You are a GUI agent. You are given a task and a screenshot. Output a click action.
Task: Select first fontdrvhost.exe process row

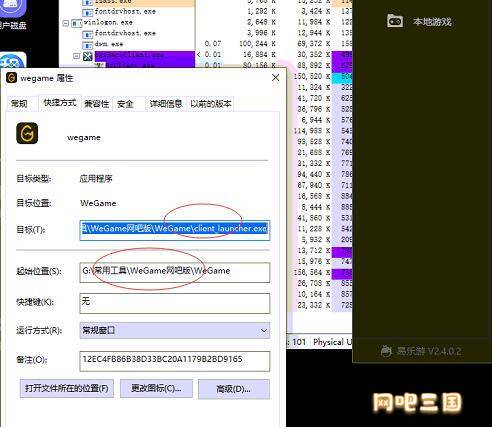click(125, 11)
